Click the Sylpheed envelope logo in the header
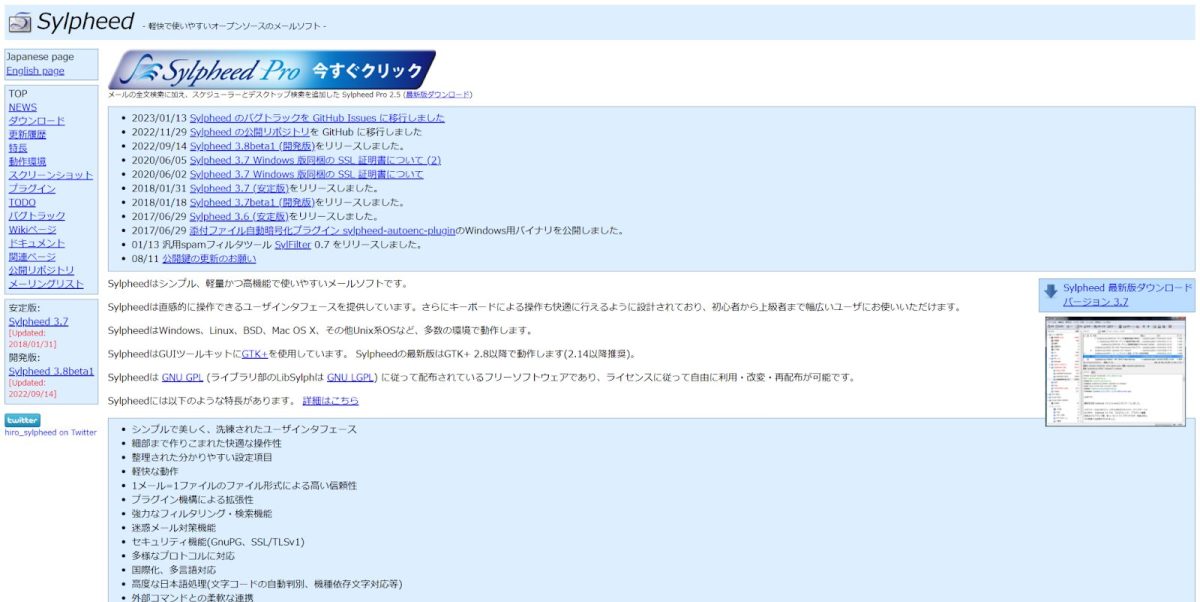This screenshot has height=602, width=1200. [x=20, y=22]
